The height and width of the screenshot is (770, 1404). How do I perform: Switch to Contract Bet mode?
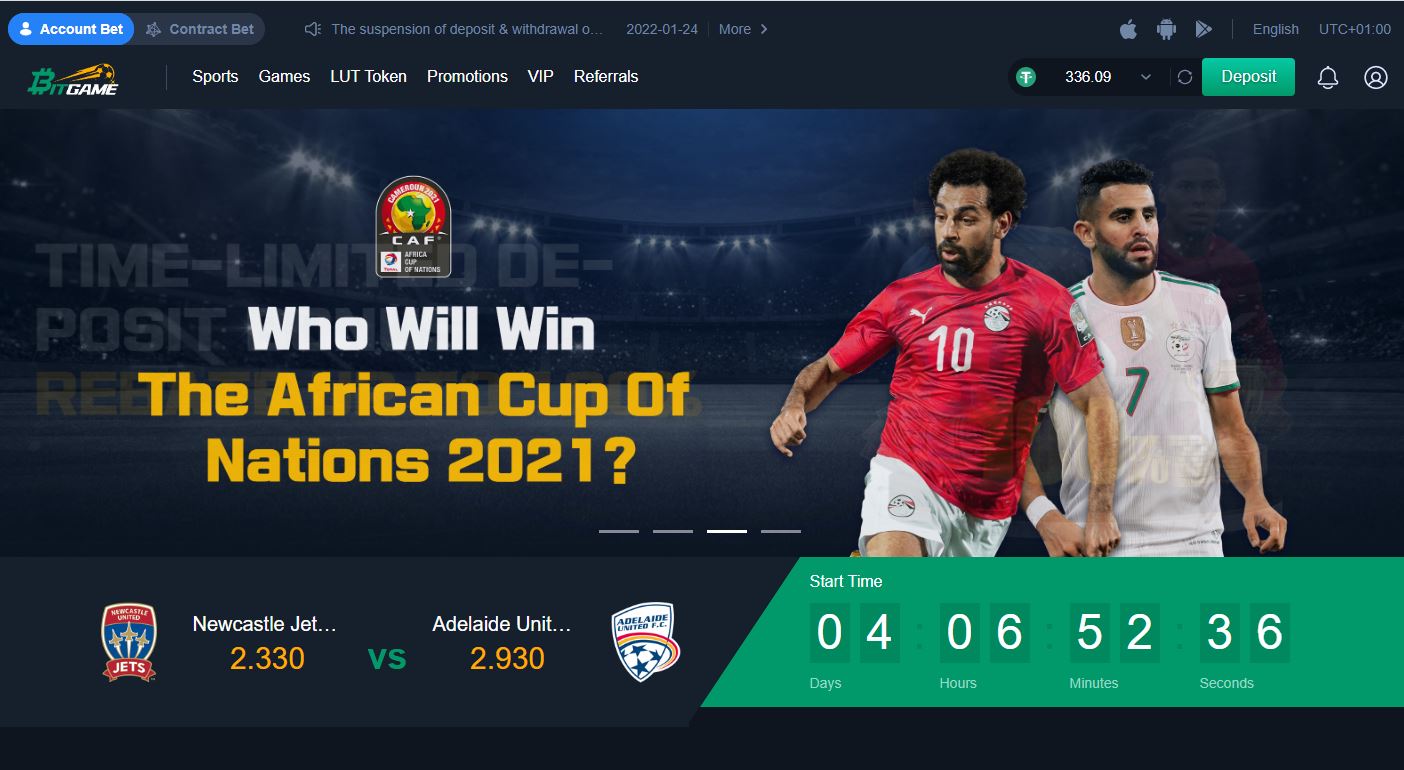coord(200,29)
